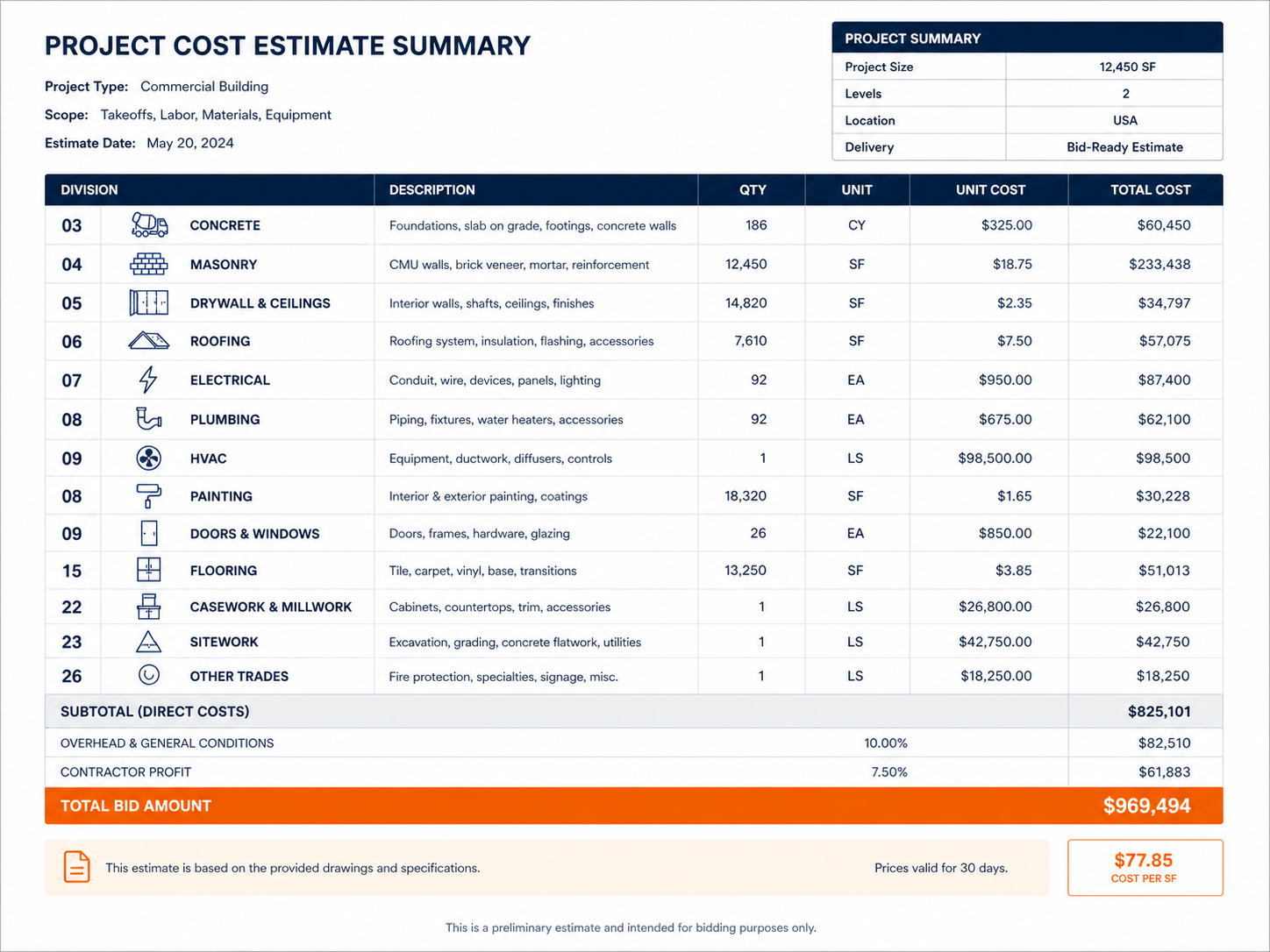Select the DRYWALL & CEILINGS division name
1270x952 pixels.
click(x=260, y=302)
